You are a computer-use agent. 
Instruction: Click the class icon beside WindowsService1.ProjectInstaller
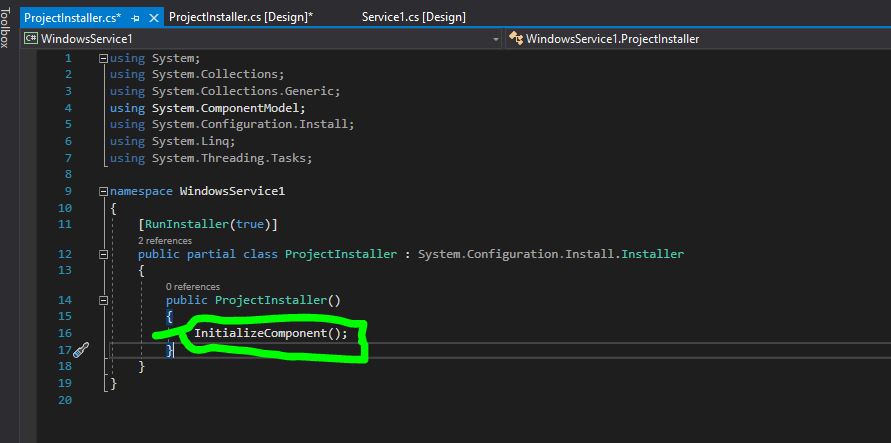pyautogui.click(x=515, y=39)
